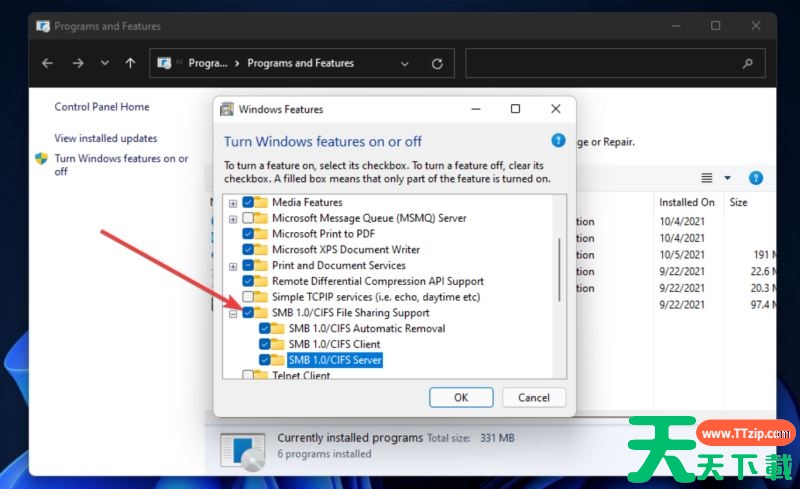Click the folder icon beside SMB 1.0/CIFS Client

(277, 345)
